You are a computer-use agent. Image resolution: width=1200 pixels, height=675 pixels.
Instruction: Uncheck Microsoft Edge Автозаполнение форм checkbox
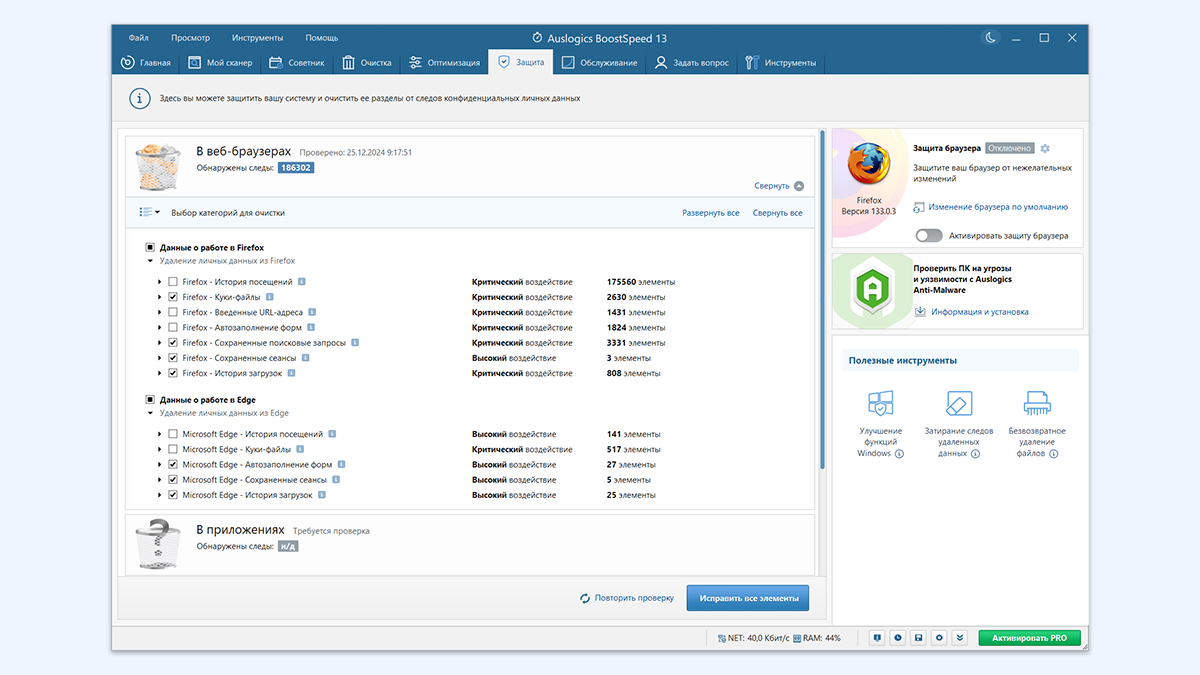[x=173, y=465]
